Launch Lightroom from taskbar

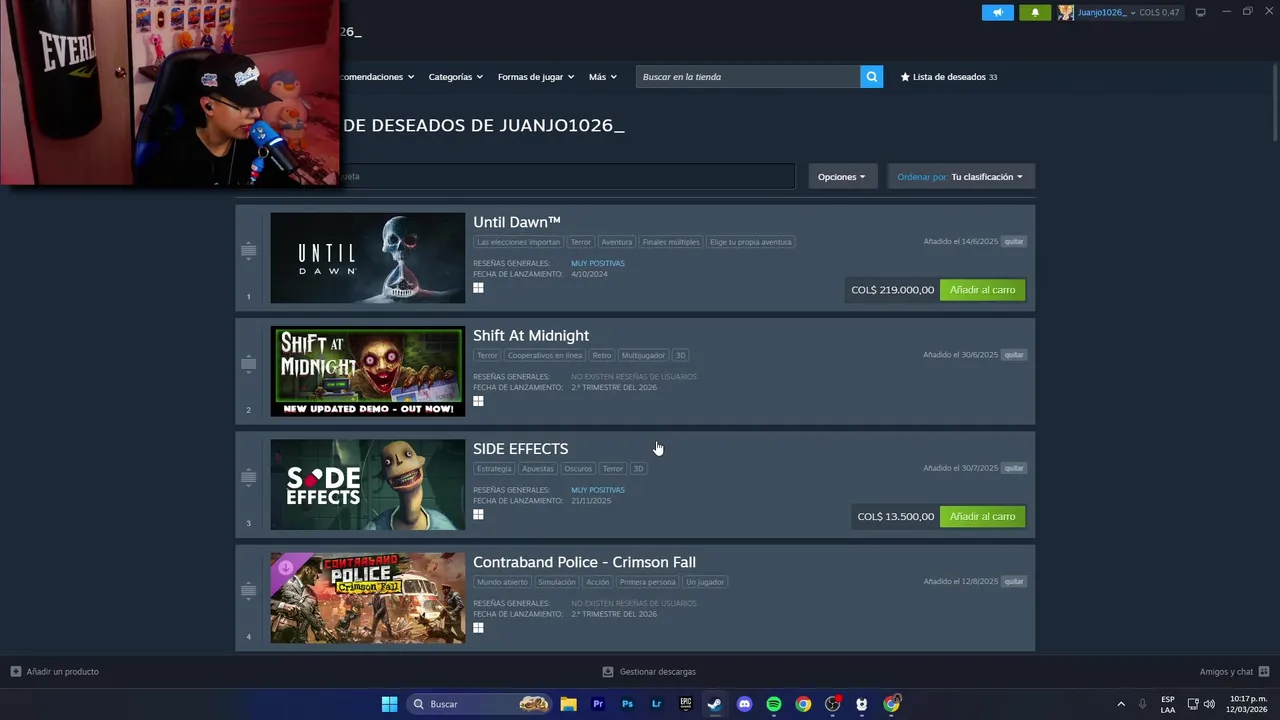point(656,704)
